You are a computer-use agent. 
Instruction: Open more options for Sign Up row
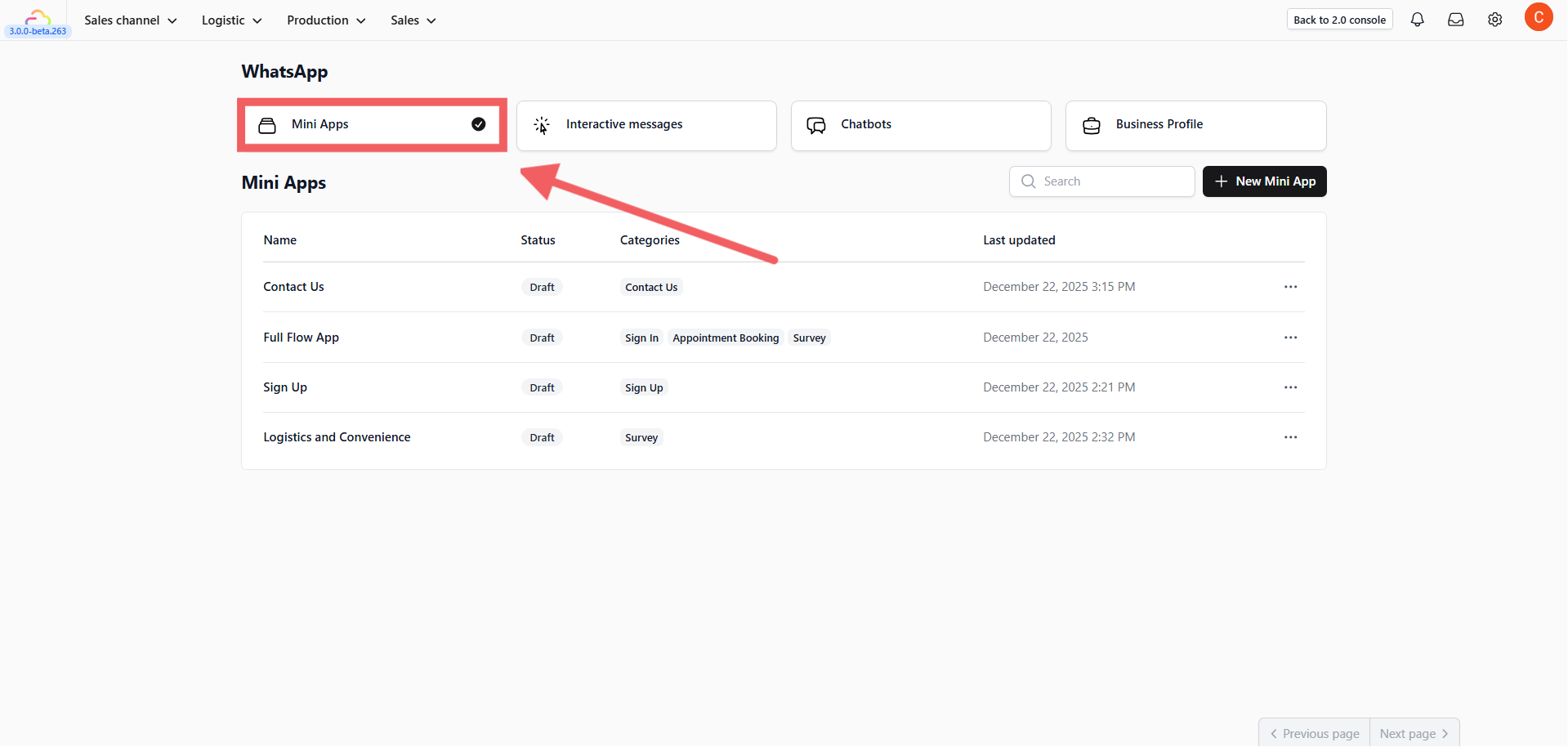pyautogui.click(x=1291, y=387)
